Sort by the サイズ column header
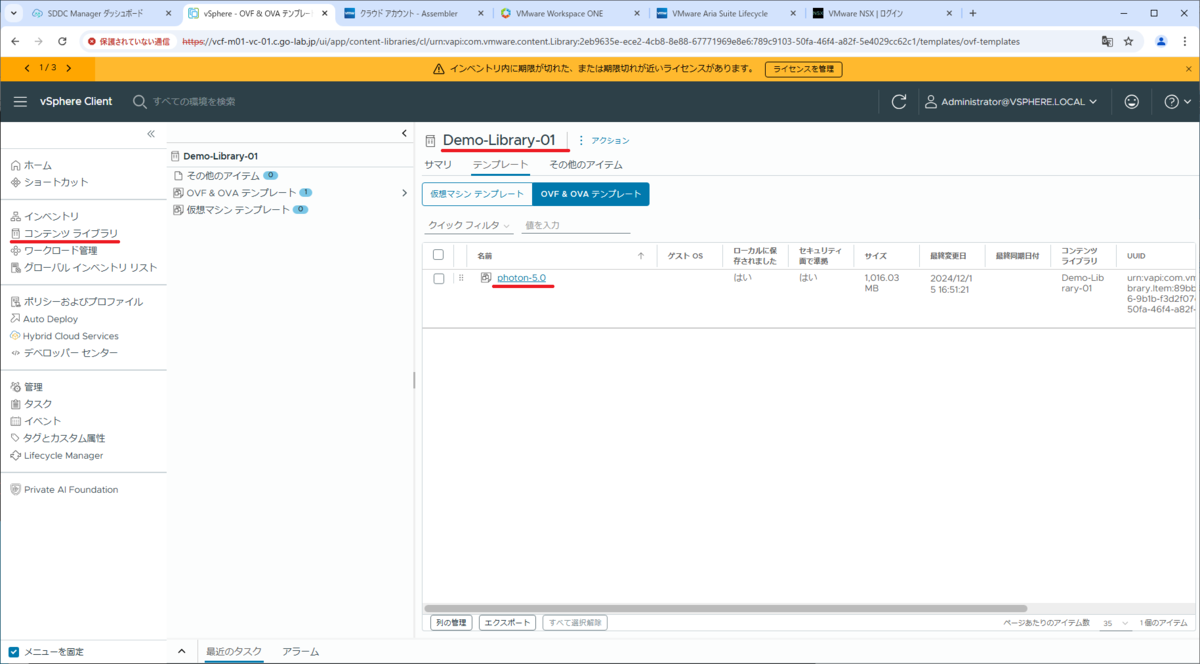This screenshot has width=1200, height=664. point(875,256)
